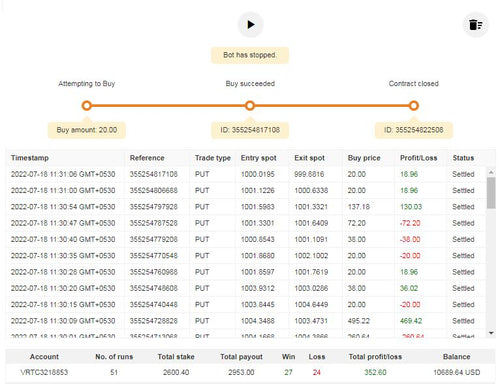Click the Attempting to Buy step circle
This screenshot has width=500, height=384.
click(87, 106)
